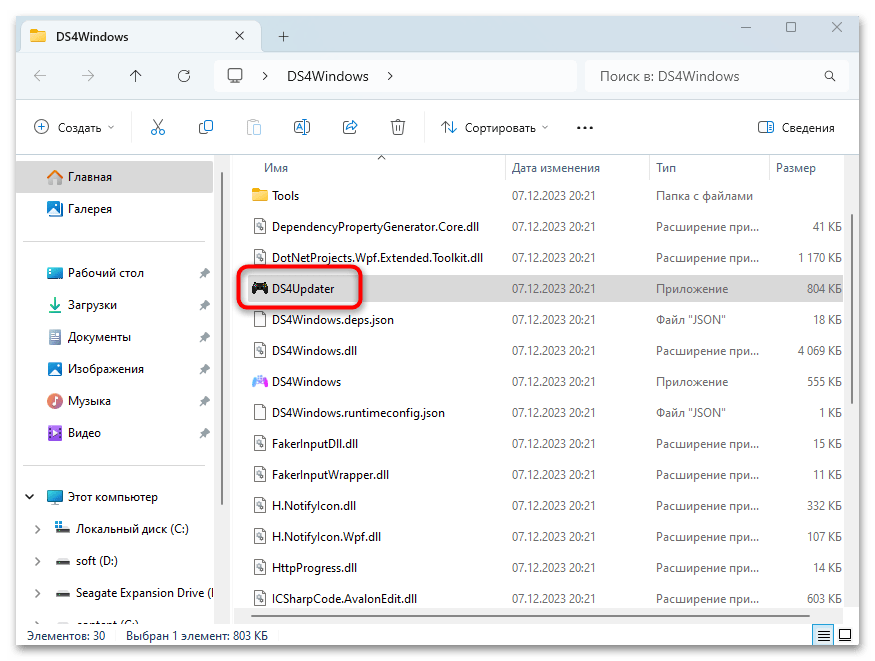Click the 804 КБ size cell
Image resolution: width=875 pixels, height=661 pixels.
point(824,289)
